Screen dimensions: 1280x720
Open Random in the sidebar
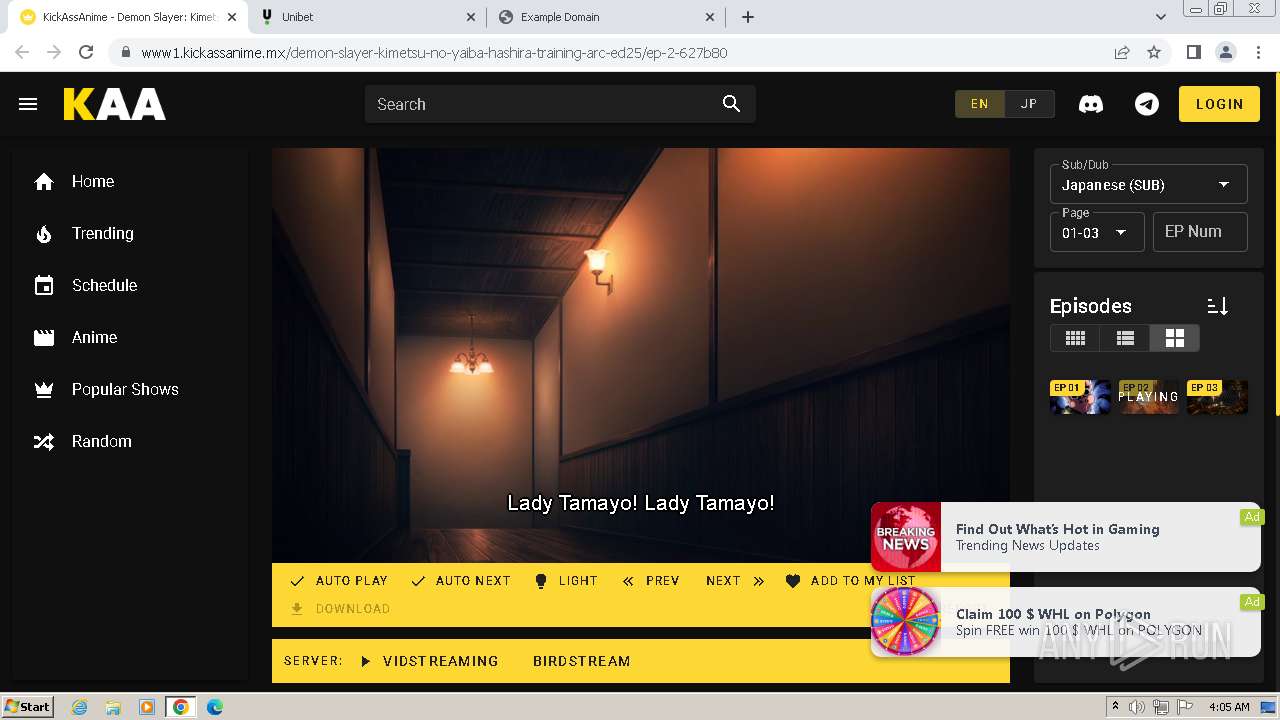(101, 442)
